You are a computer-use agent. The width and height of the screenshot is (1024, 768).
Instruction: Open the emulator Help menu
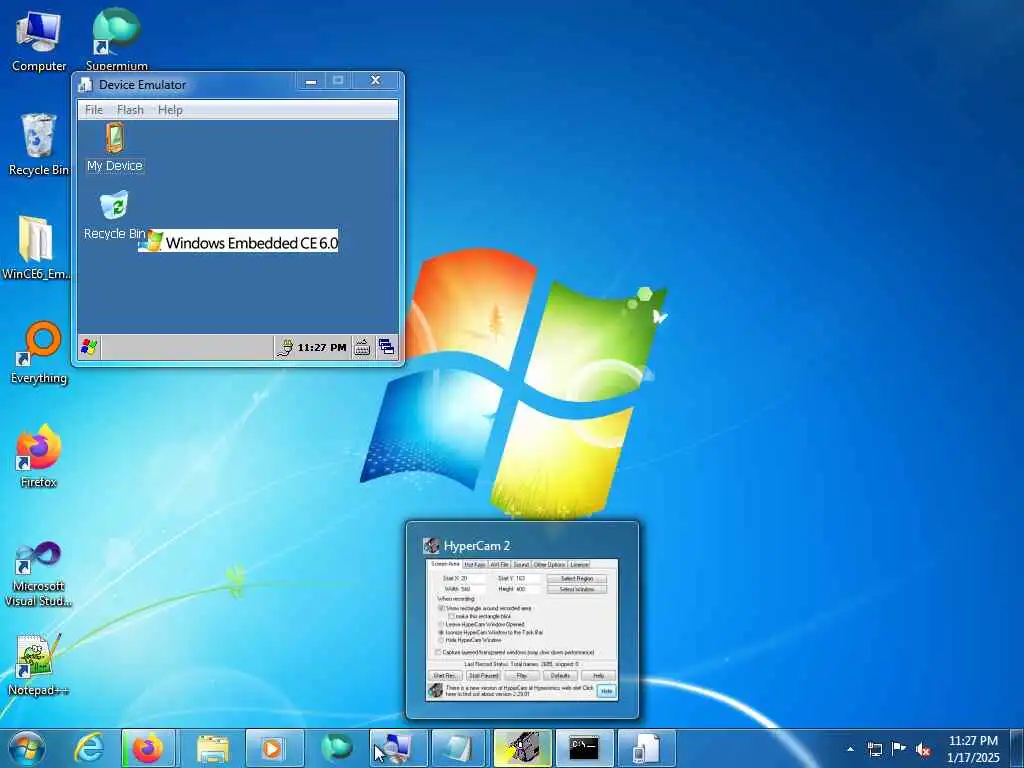click(x=170, y=110)
